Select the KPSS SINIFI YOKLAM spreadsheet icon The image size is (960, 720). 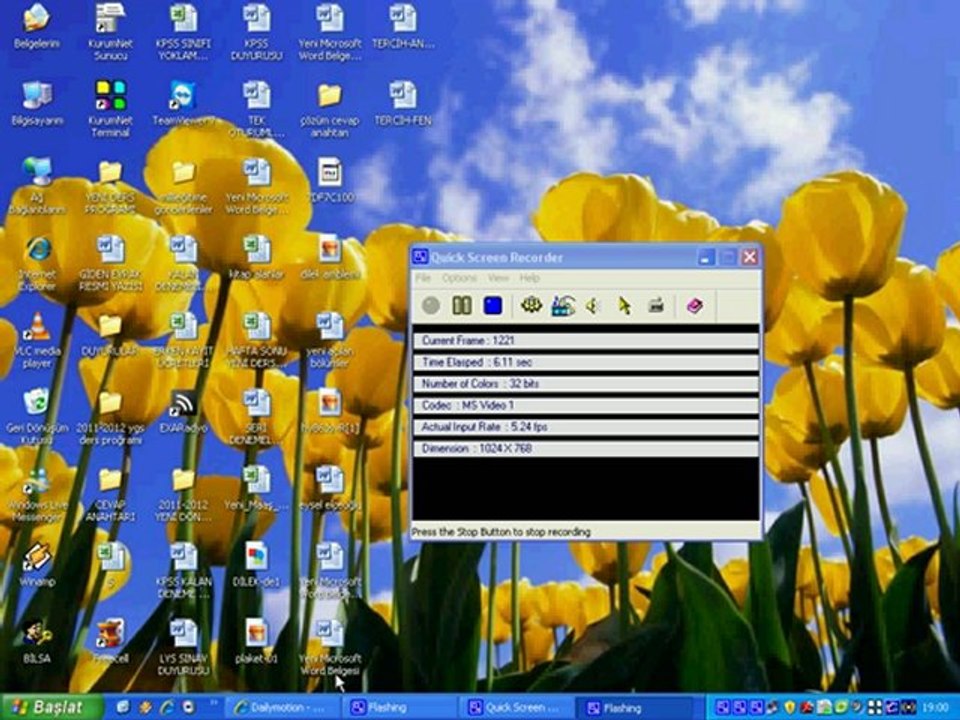click(x=183, y=32)
